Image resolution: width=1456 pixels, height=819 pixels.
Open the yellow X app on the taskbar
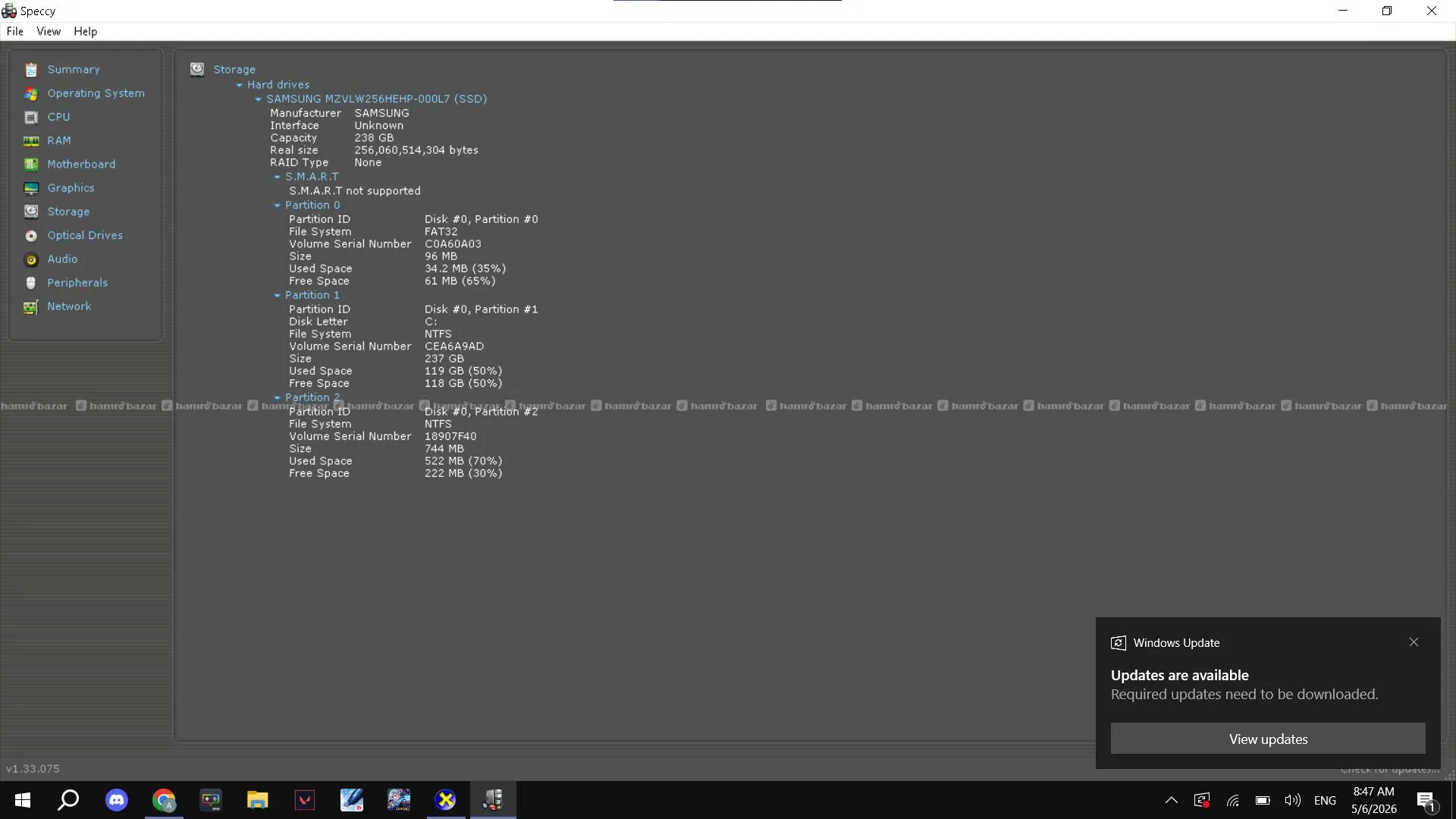446,800
